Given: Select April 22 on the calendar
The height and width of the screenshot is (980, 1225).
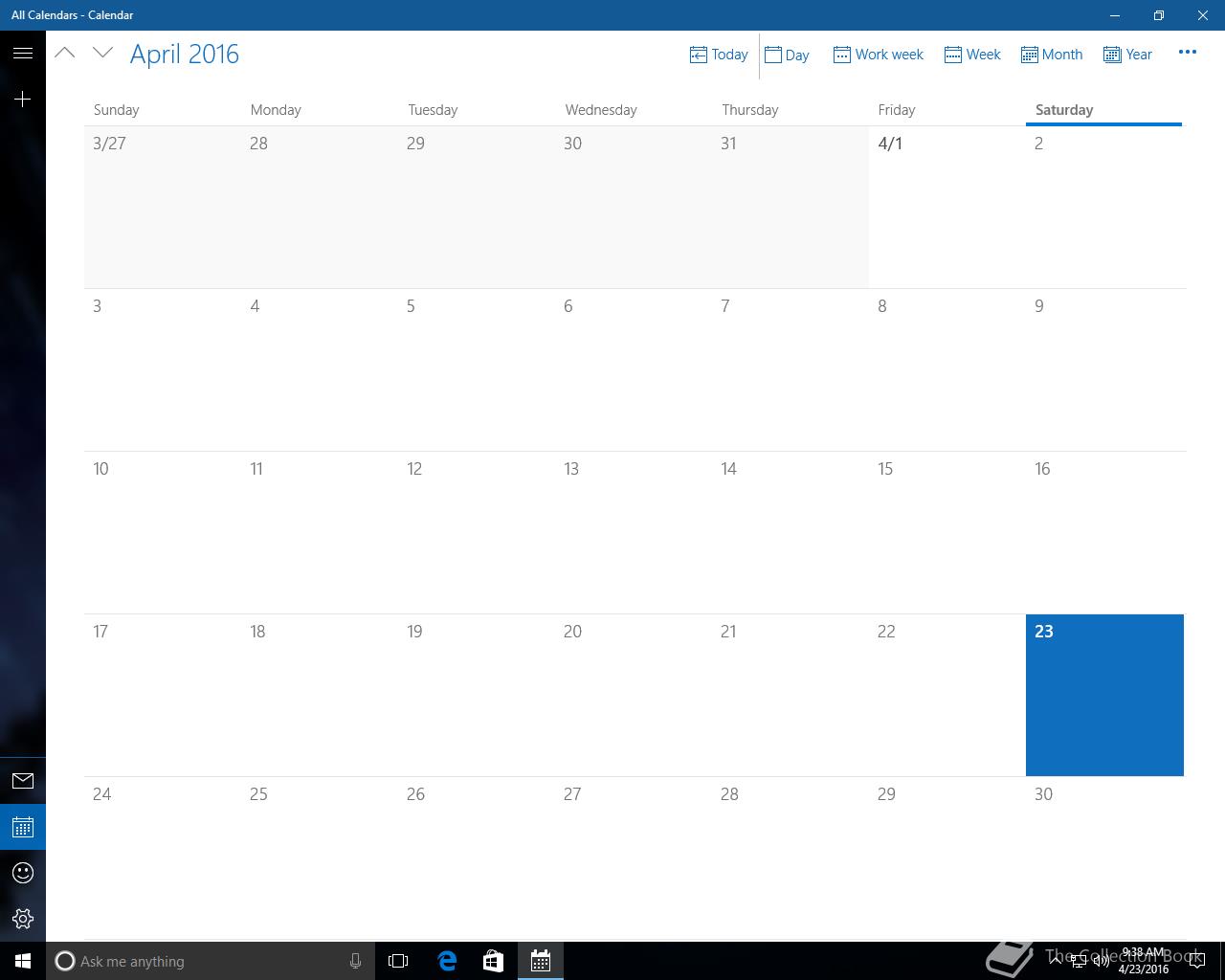Looking at the screenshot, I should coord(947,695).
